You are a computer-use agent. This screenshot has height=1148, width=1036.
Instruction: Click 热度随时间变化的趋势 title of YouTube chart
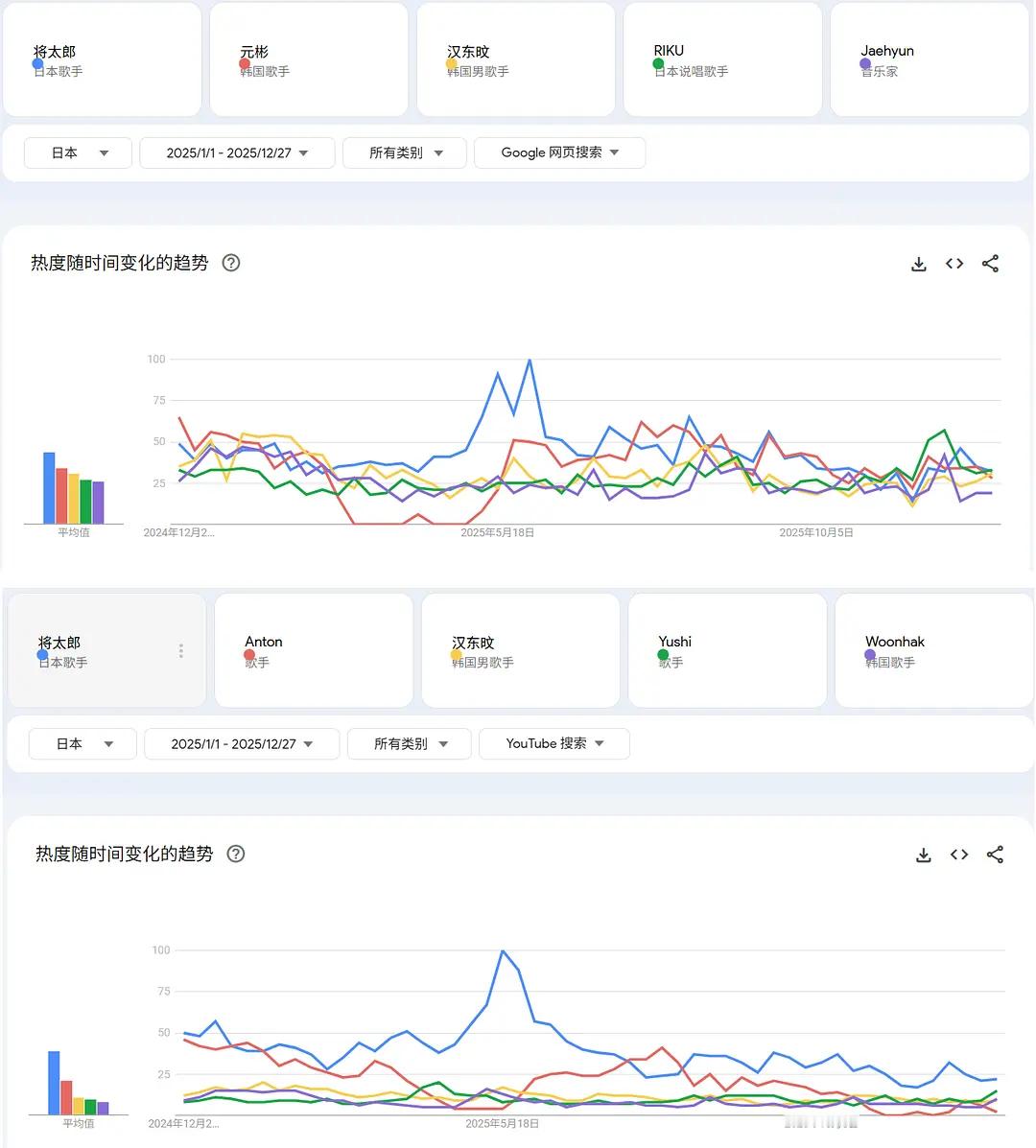click(125, 854)
